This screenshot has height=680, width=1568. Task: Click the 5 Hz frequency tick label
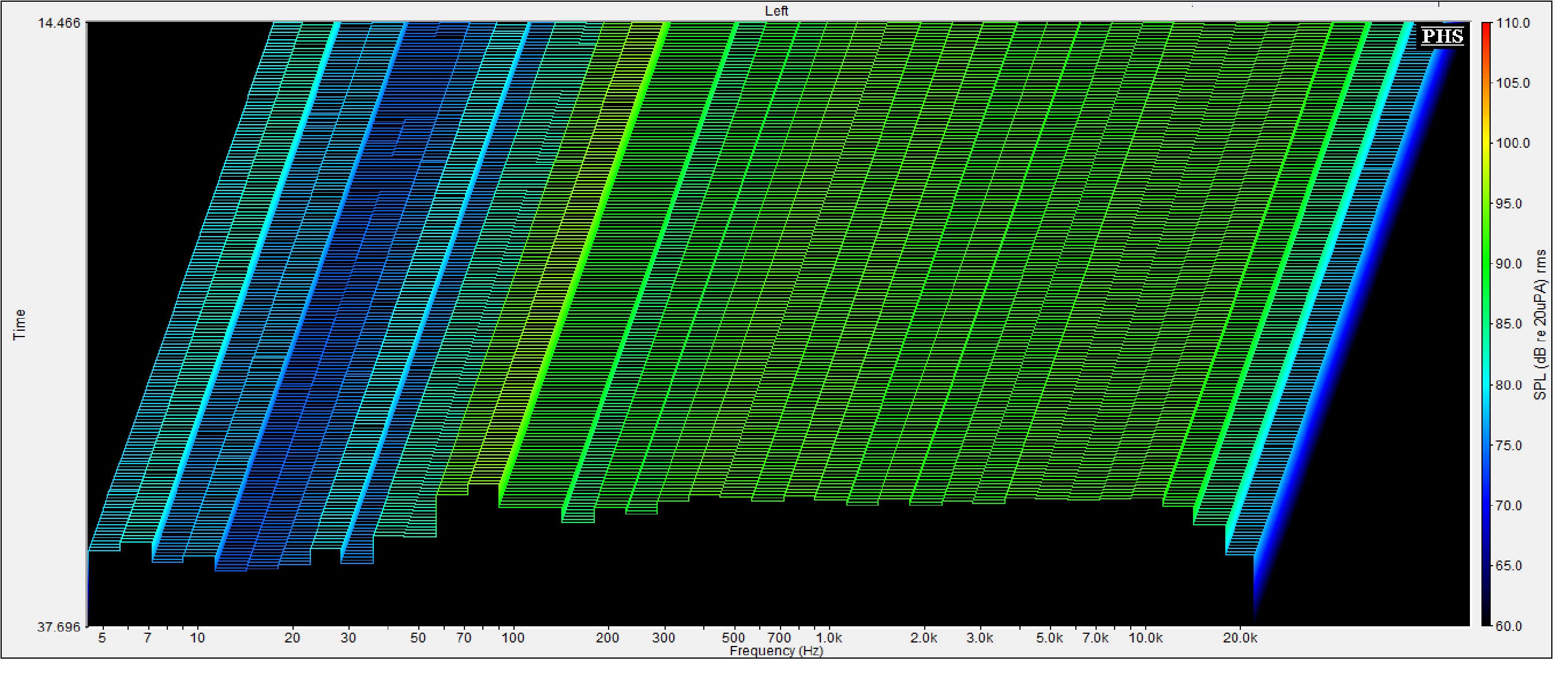click(102, 638)
